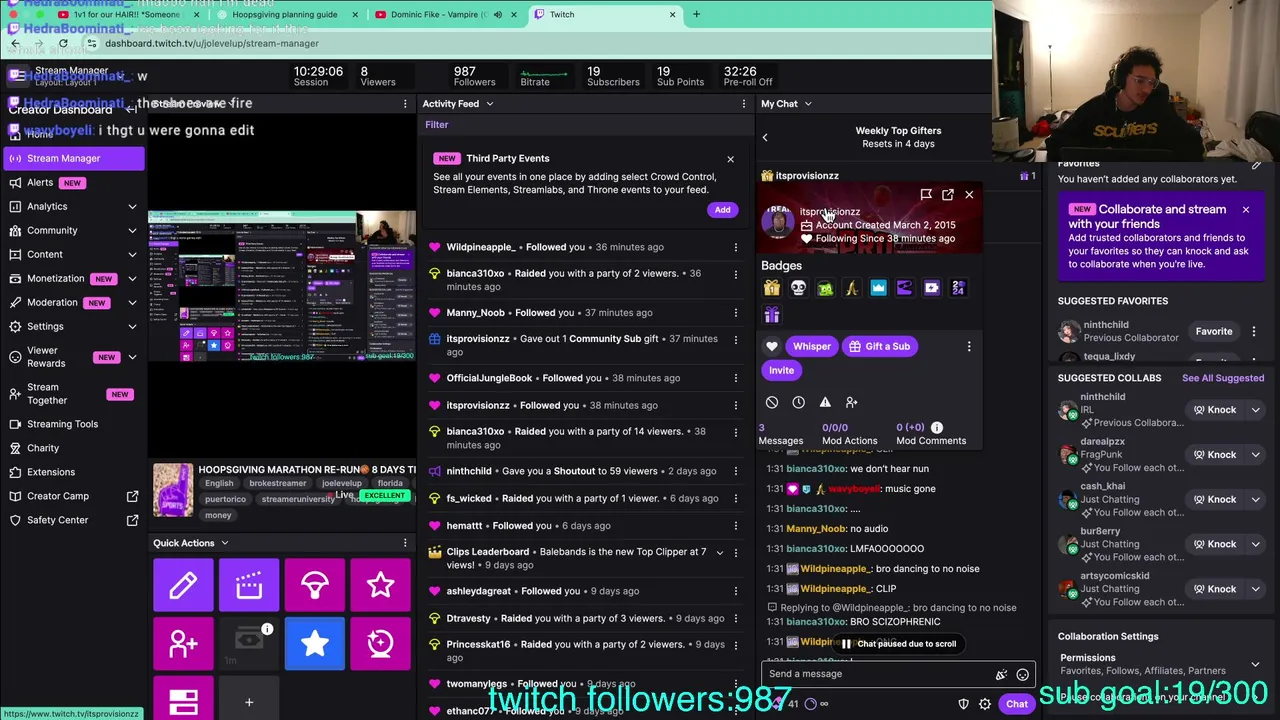Expand the Clips Leaderboard event chevron
Image resolution: width=1280 pixels, height=720 pixels.
click(719, 552)
